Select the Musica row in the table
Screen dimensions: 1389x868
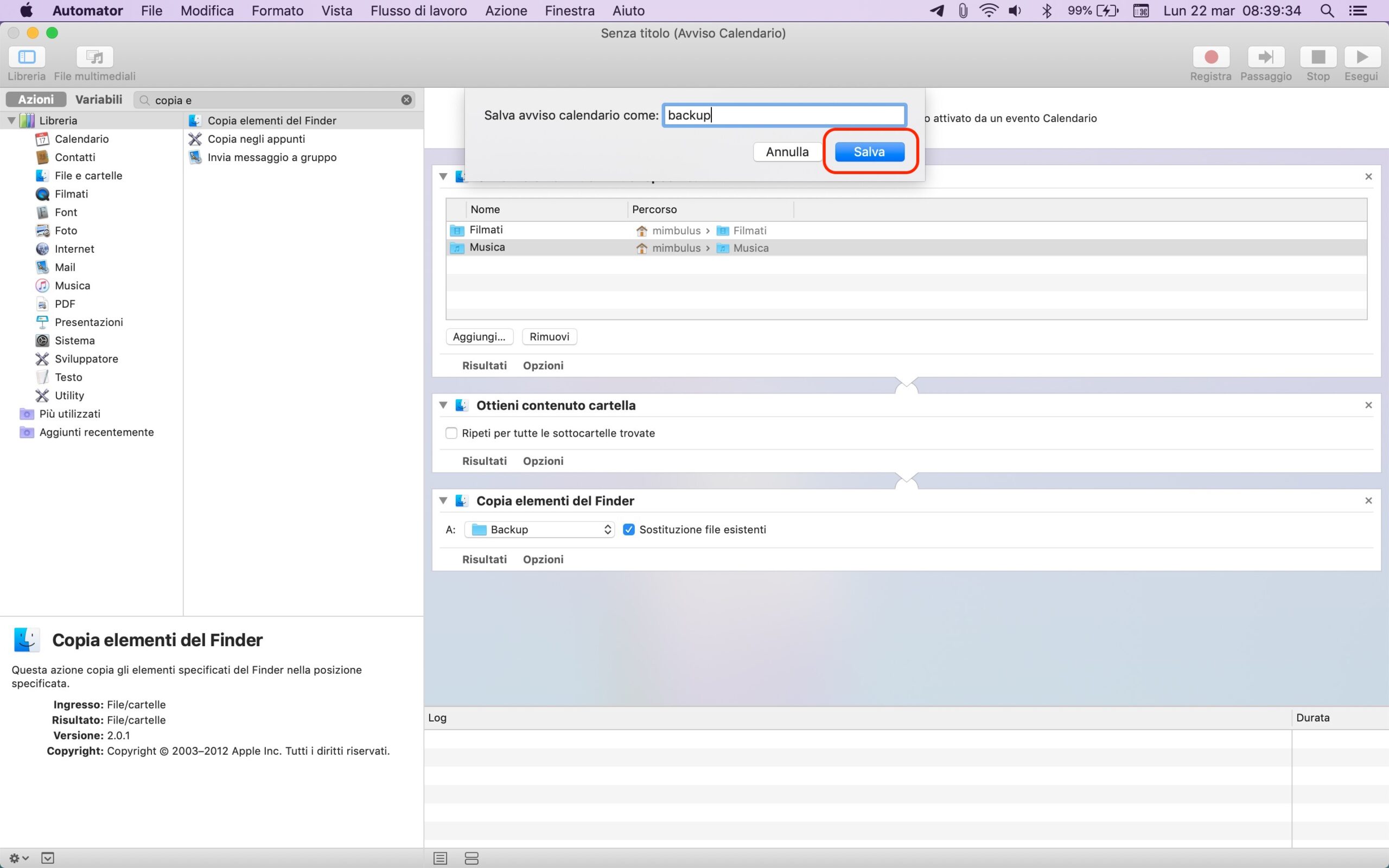click(x=487, y=247)
